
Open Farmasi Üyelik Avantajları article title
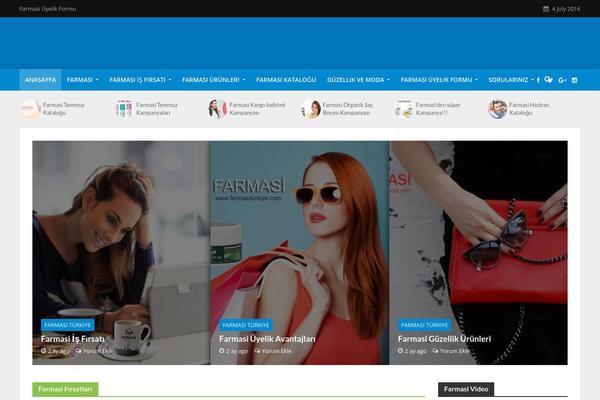(x=267, y=339)
